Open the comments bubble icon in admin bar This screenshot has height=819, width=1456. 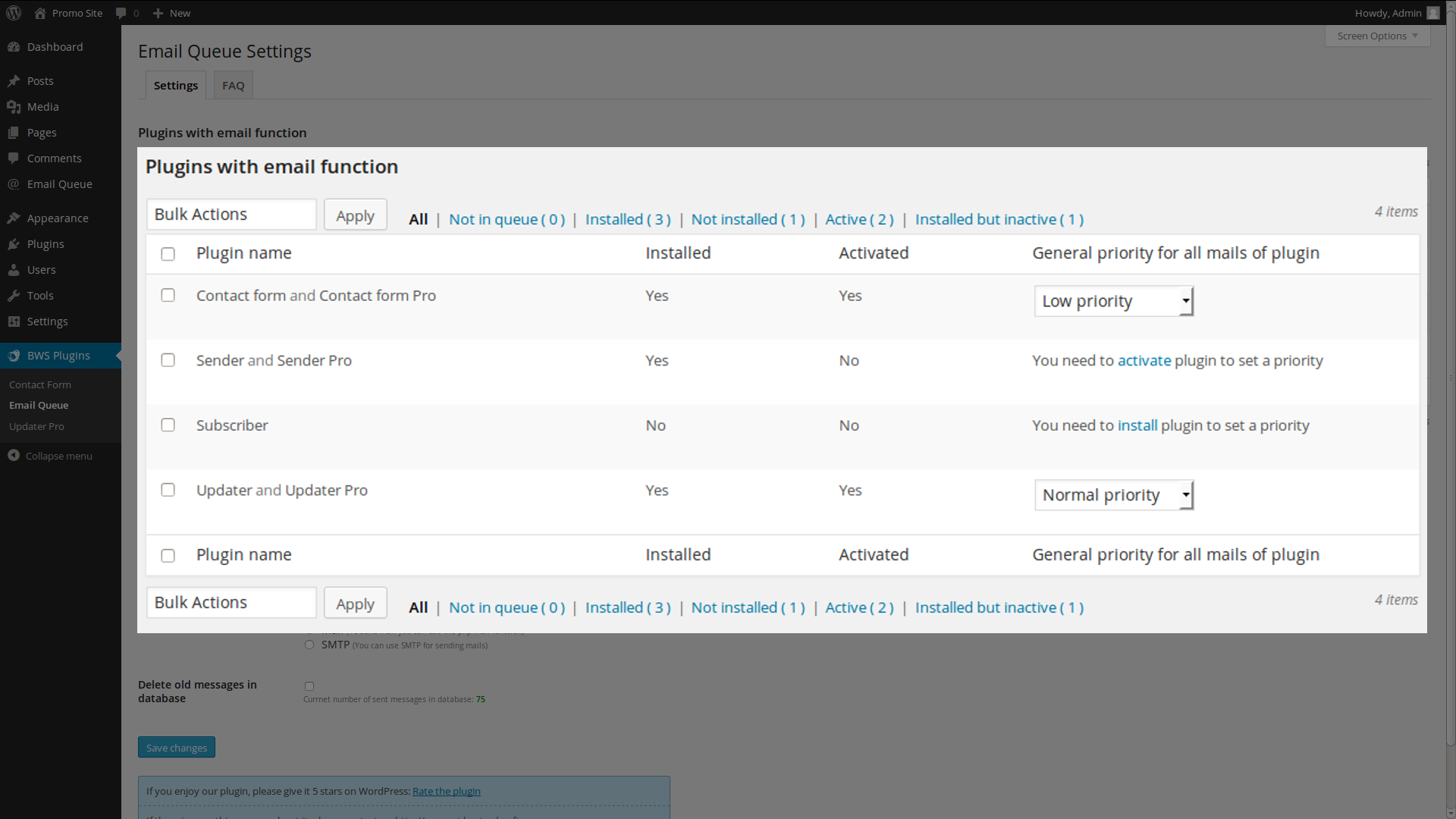tap(121, 13)
